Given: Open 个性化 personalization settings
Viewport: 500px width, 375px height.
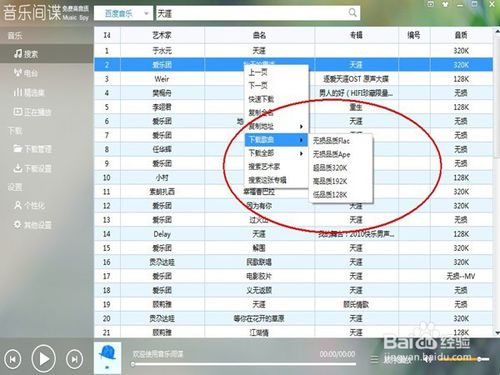Looking at the screenshot, I should click(29, 205).
